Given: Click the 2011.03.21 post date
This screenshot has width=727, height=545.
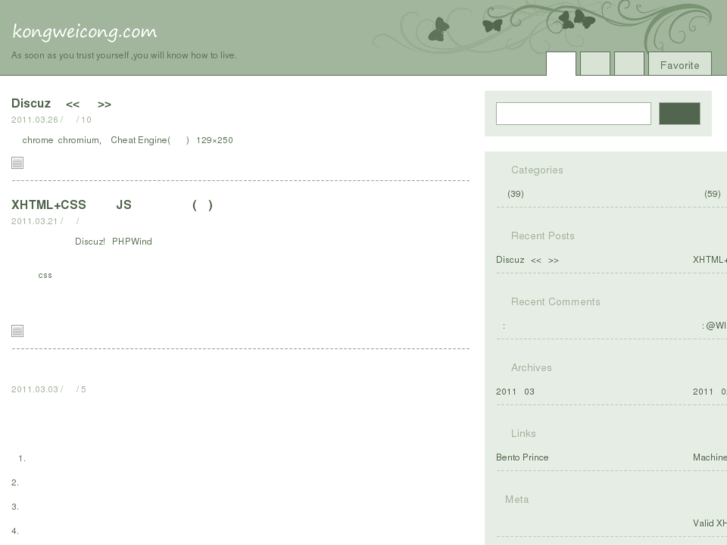Looking at the screenshot, I should pyautogui.click(x=34, y=221).
